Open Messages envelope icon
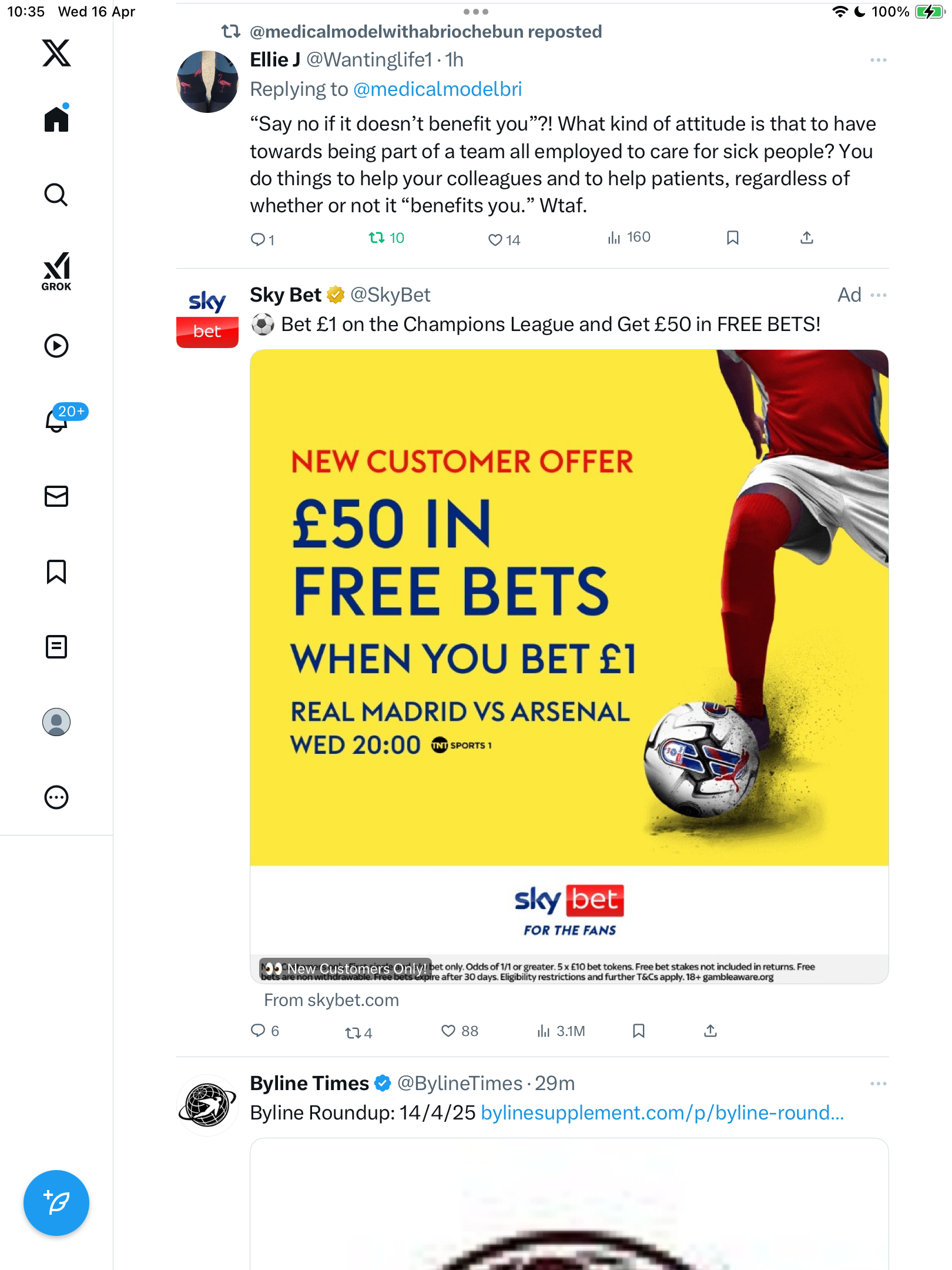 56,496
